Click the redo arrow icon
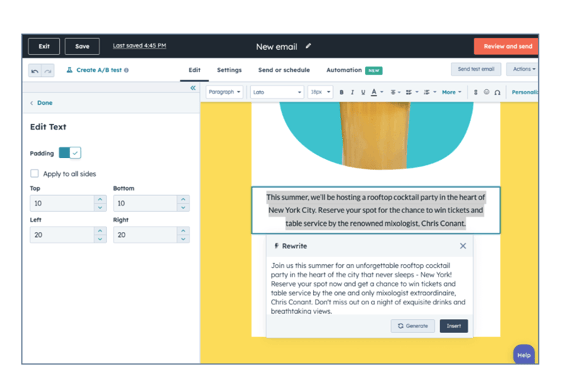The height and width of the screenshot is (381, 571). [x=48, y=71]
